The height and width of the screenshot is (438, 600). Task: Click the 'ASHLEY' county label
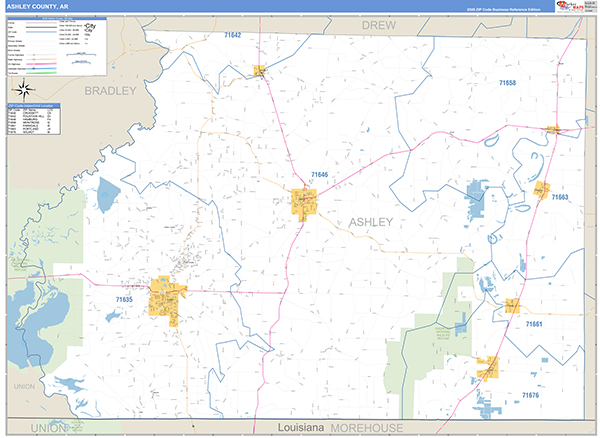[371, 222]
